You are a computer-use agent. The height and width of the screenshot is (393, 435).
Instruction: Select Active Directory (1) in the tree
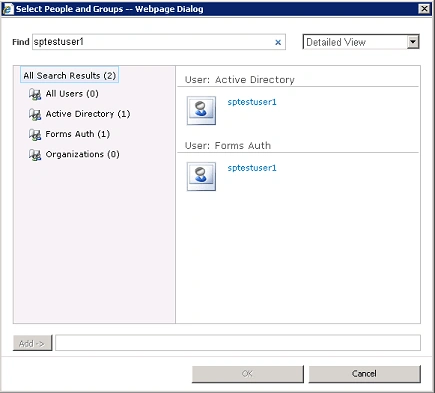[x=88, y=114]
